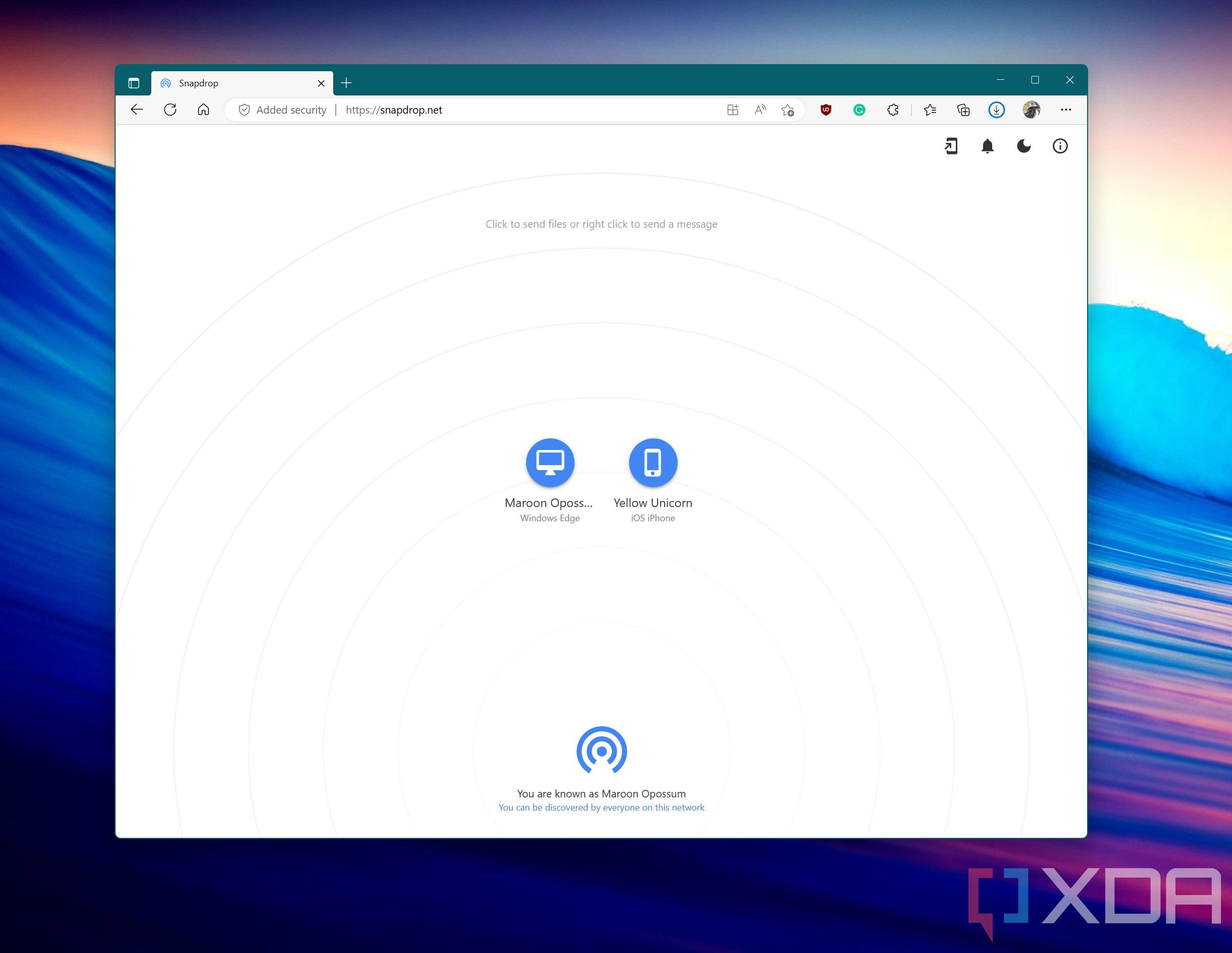1232x953 pixels.
Task: Open the Favorites list
Action: pos(930,110)
